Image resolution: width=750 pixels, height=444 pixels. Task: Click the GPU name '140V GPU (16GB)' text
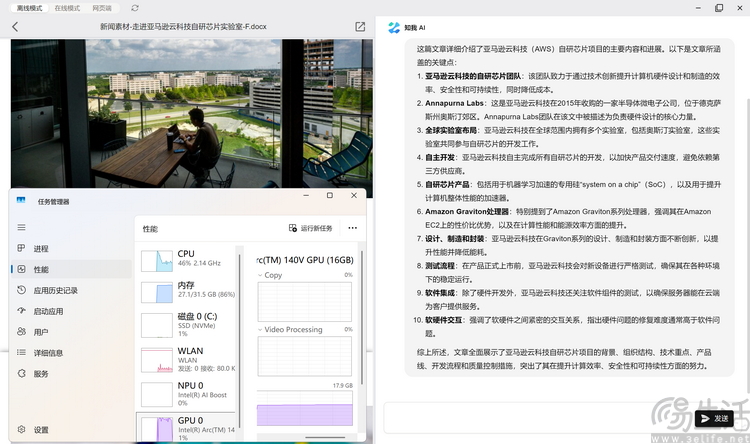click(x=305, y=260)
